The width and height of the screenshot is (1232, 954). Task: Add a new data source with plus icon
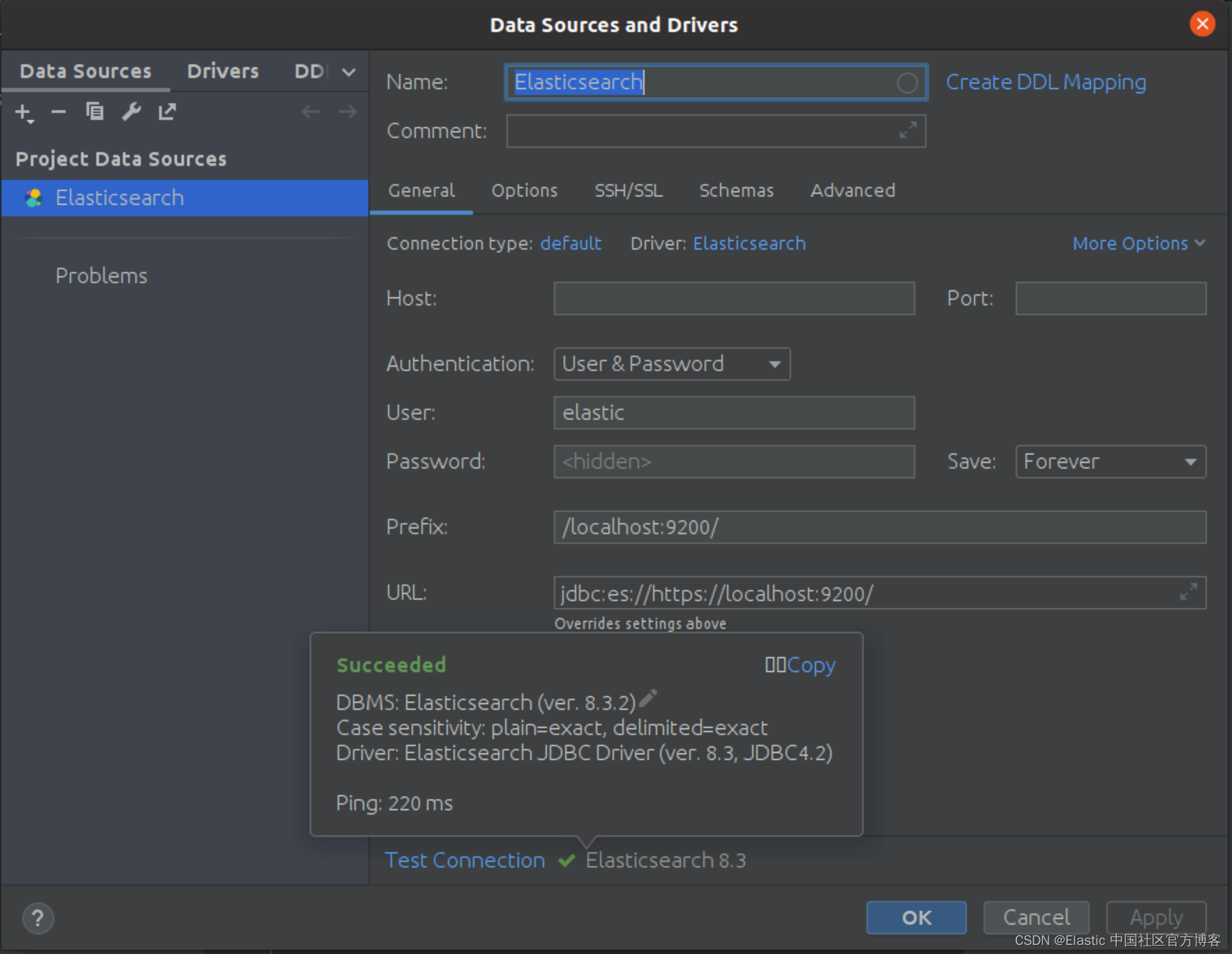(x=24, y=112)
